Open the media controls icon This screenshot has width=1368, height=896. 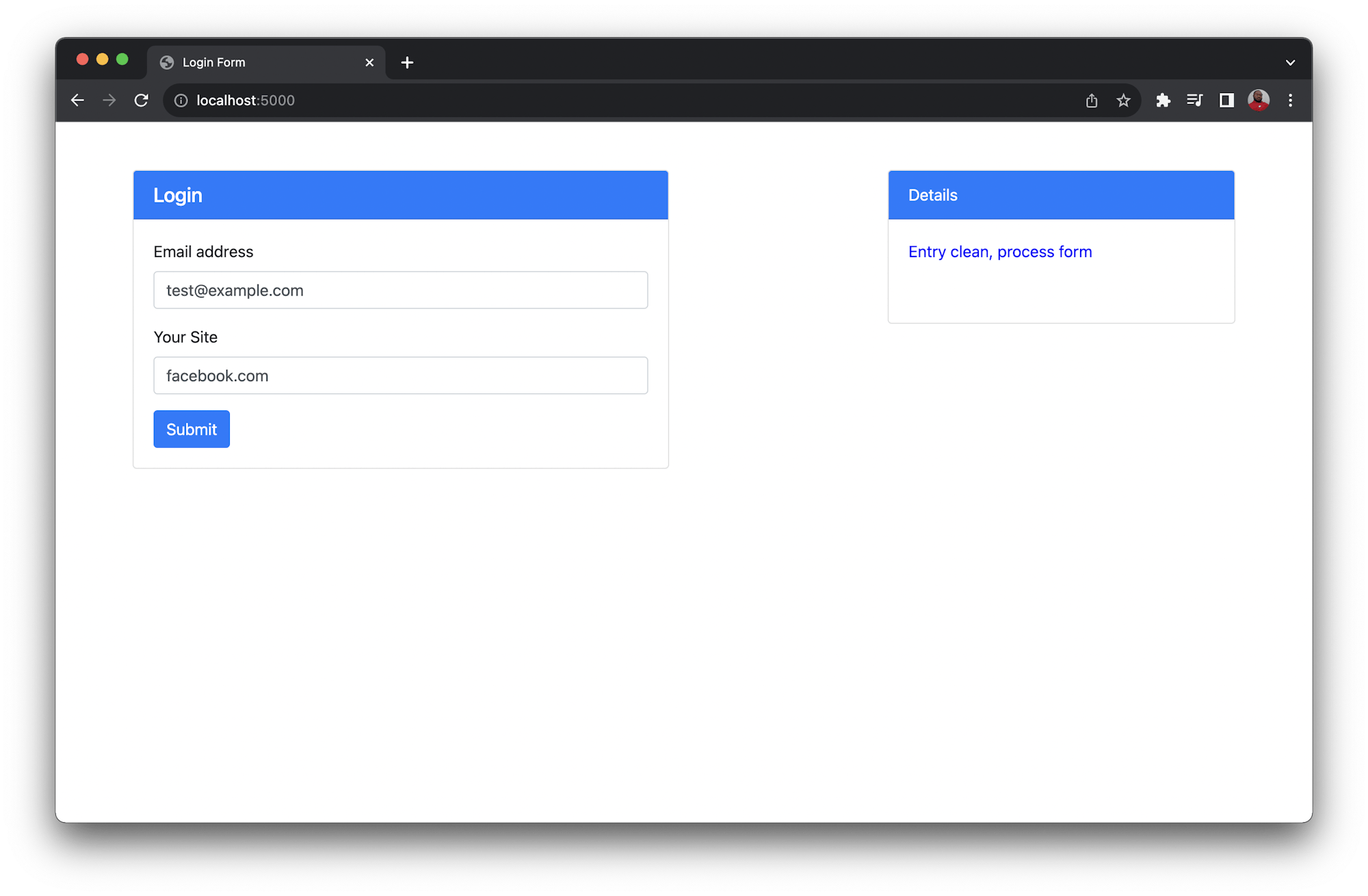tap(1195, 100)
